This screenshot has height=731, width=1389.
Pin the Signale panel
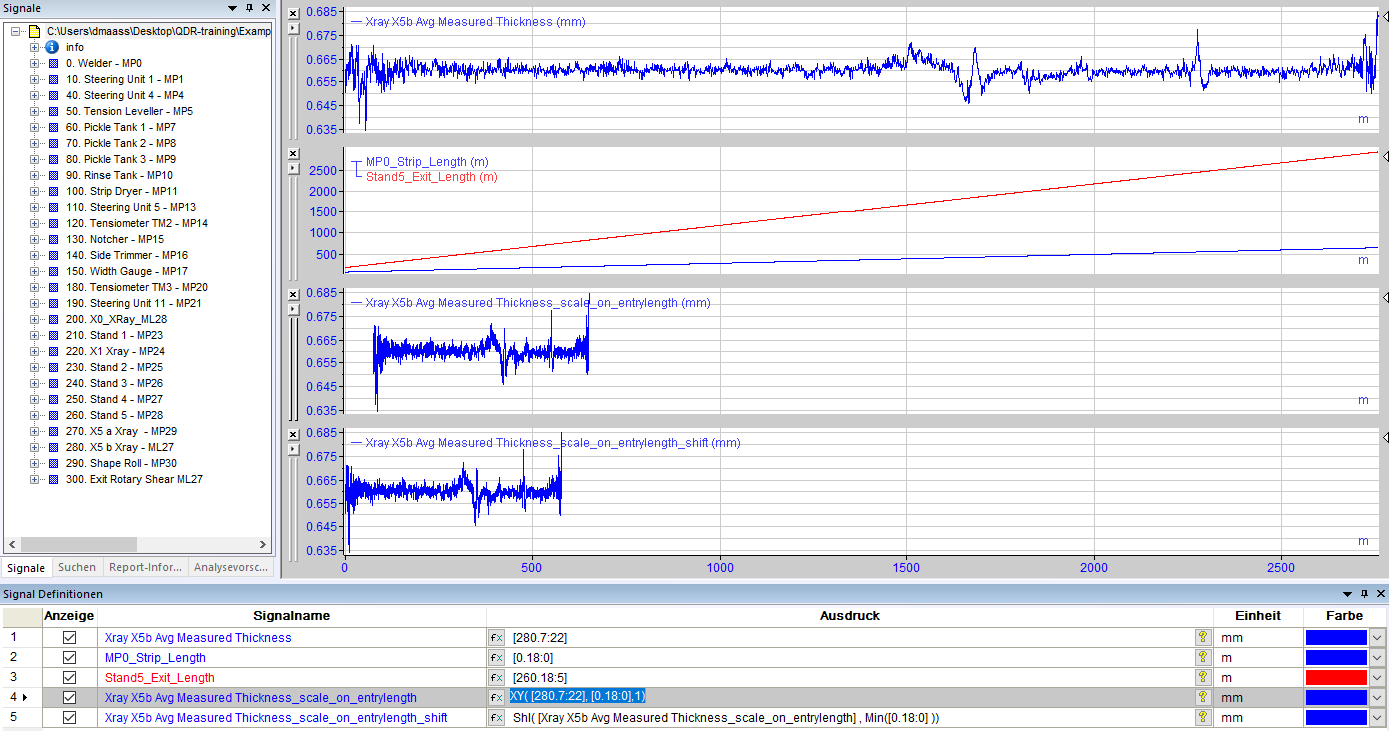click(250, 8)
